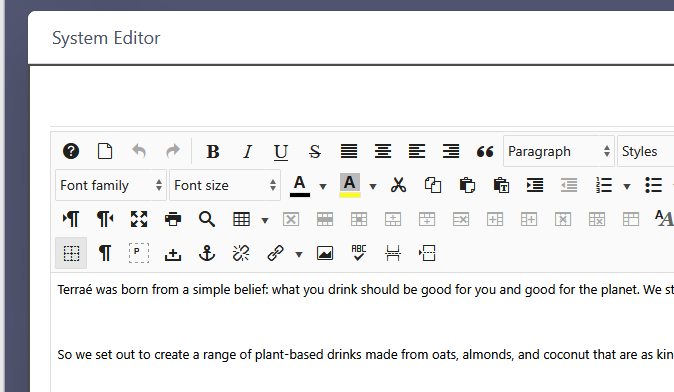Toggle Bold formatting
Screen dimensions: 674x392
pos(213,151)
